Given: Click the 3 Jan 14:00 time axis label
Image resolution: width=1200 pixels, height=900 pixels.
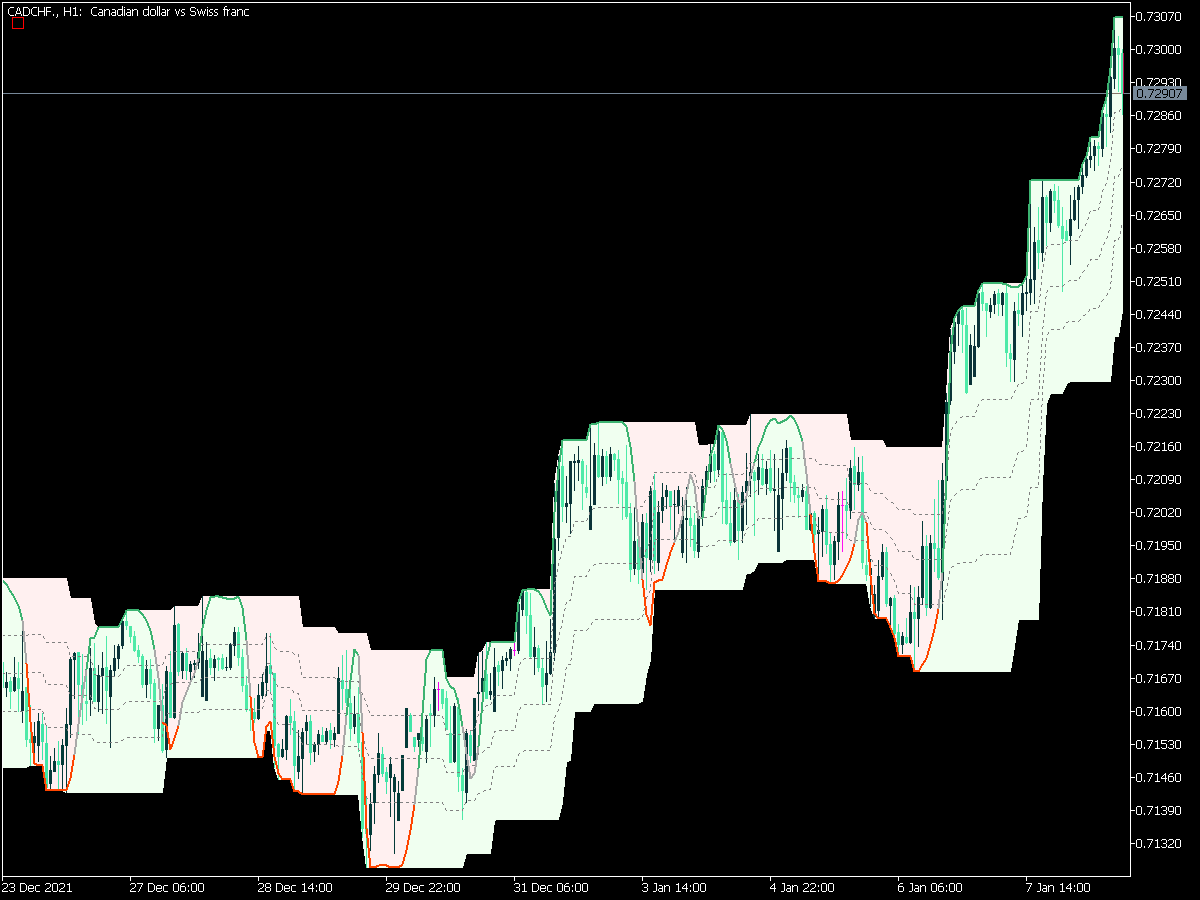Looking at the screenshot, I should tap(675, 887).
